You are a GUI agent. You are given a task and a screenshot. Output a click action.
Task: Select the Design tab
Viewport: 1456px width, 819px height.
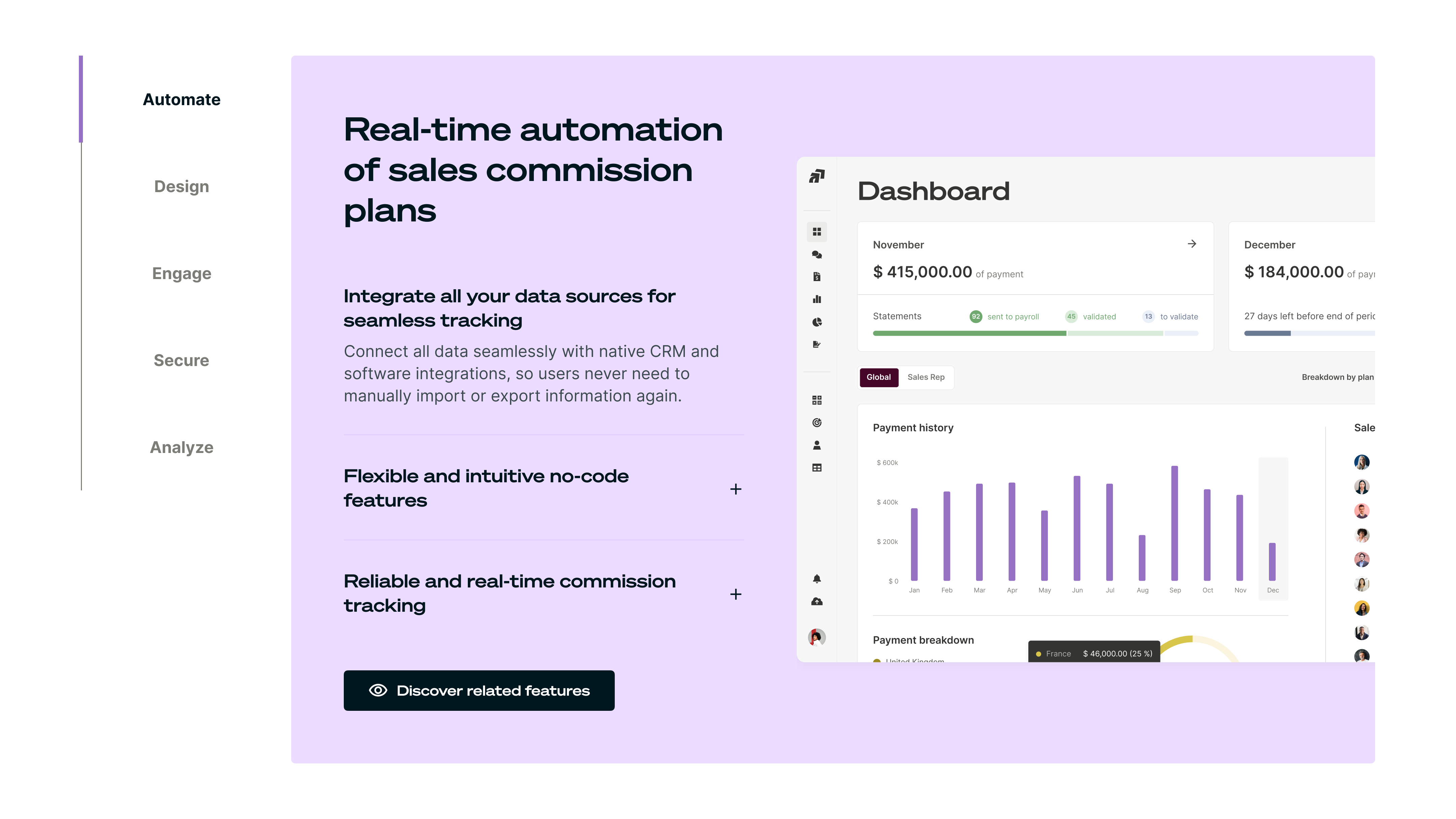coord(181,186)
